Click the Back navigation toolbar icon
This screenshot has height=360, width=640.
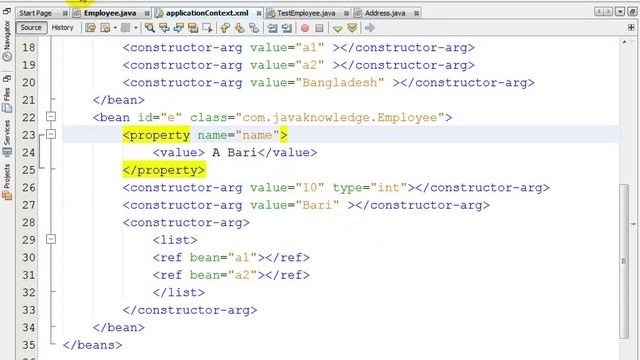105,28
